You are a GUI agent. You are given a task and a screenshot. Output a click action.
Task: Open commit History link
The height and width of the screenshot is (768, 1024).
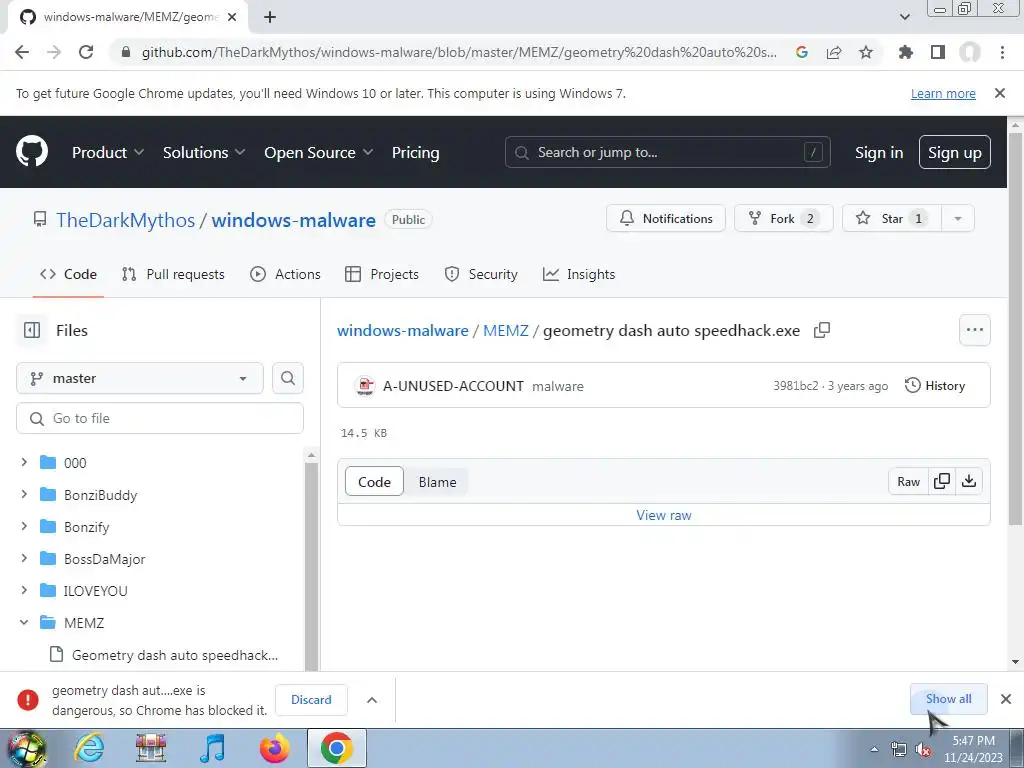(935, 386)
